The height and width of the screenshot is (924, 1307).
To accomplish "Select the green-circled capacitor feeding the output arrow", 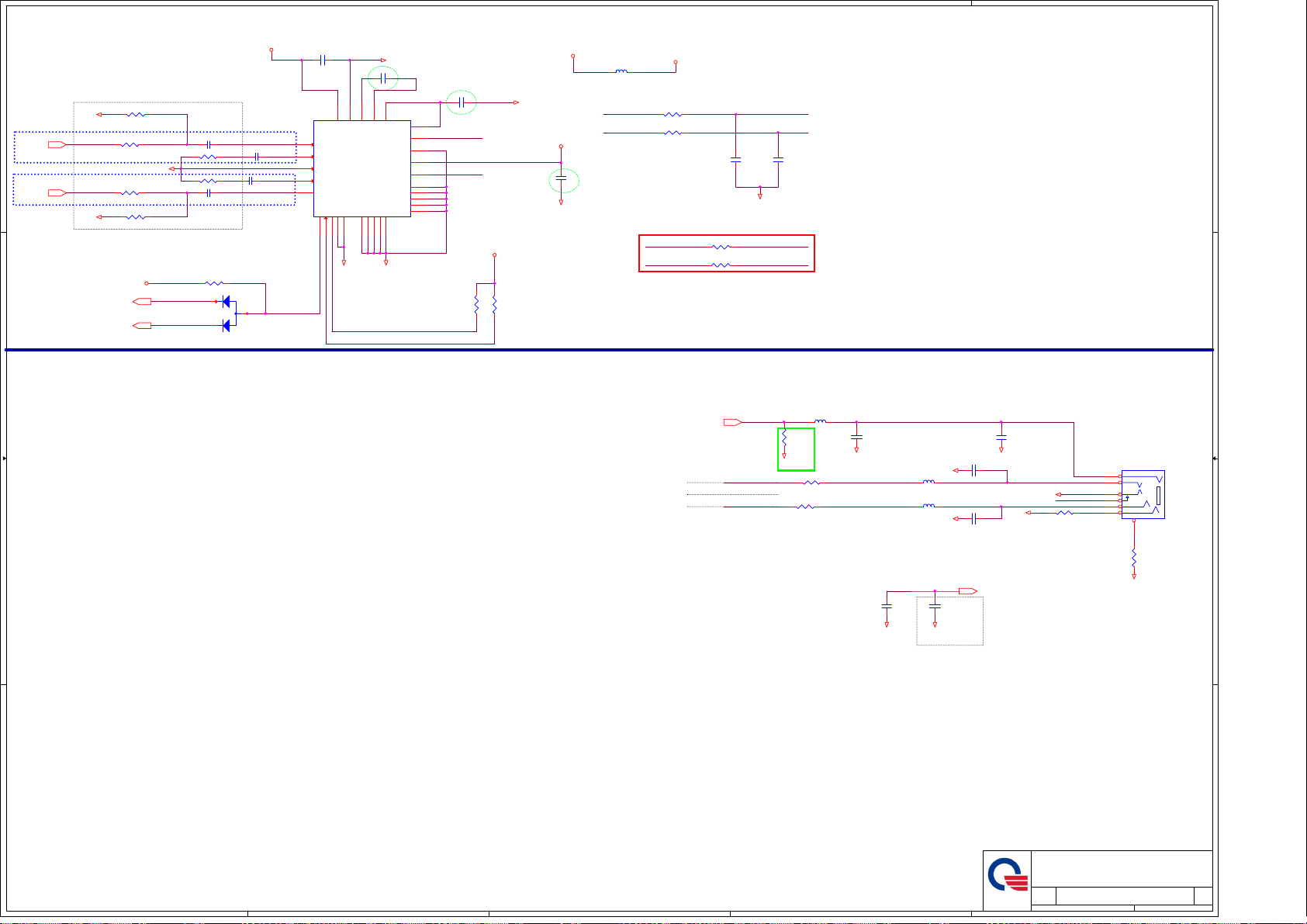I will (x=462, y=102).
